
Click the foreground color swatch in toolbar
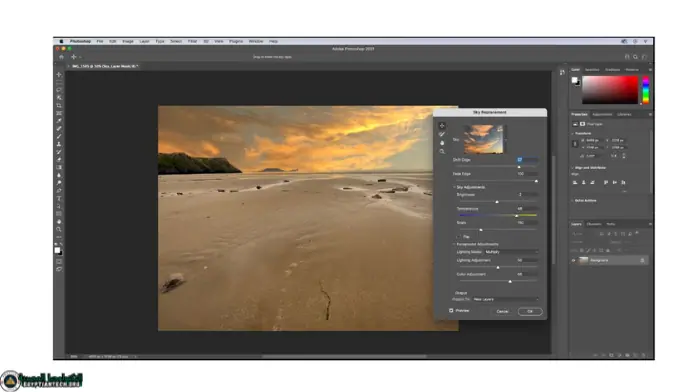(57, 251)
